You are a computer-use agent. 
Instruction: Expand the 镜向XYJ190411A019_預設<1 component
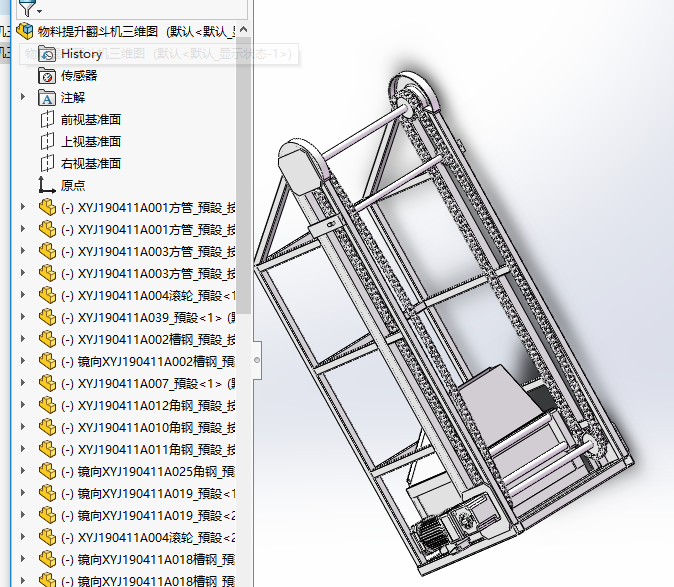[x=23, y=493]
